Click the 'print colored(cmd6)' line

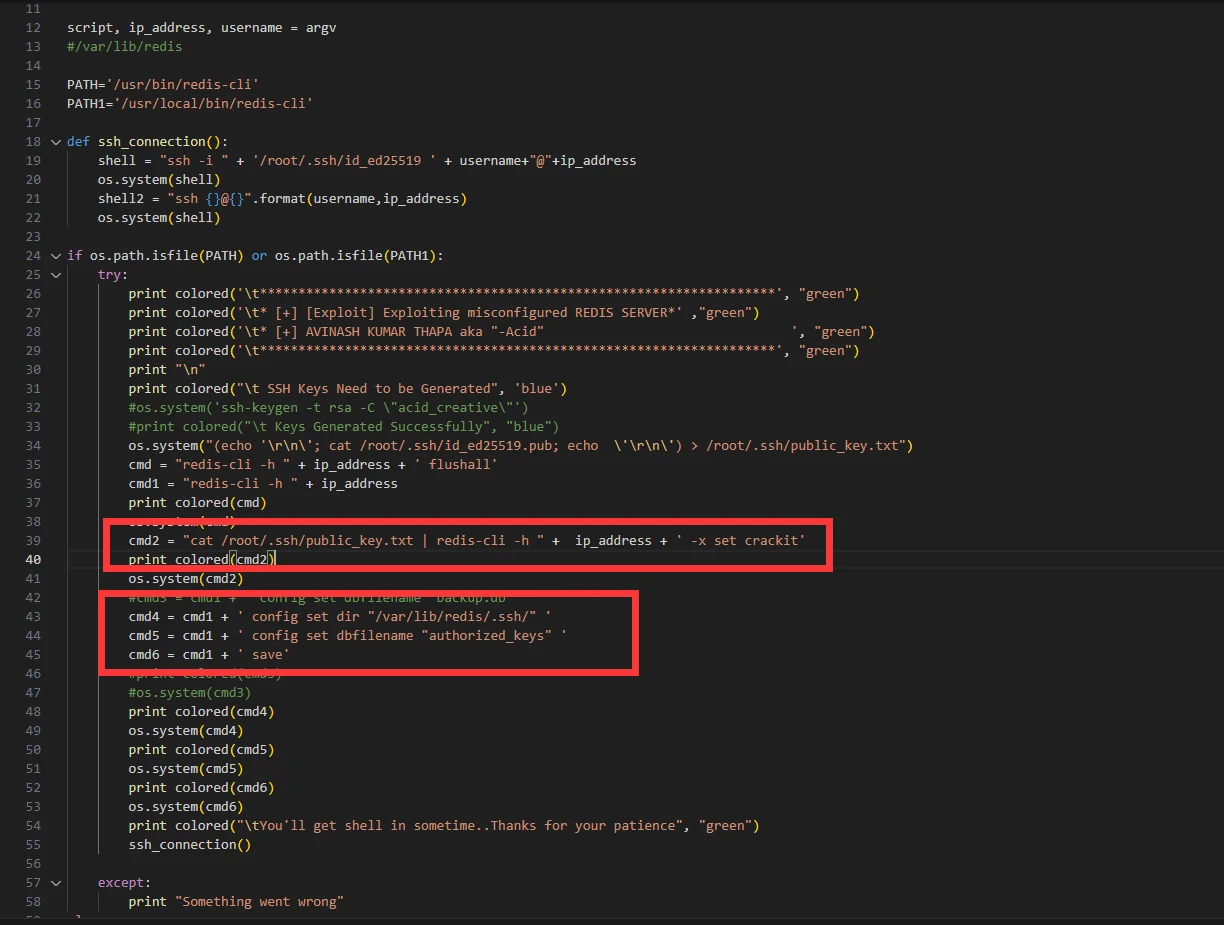[202, 787]
